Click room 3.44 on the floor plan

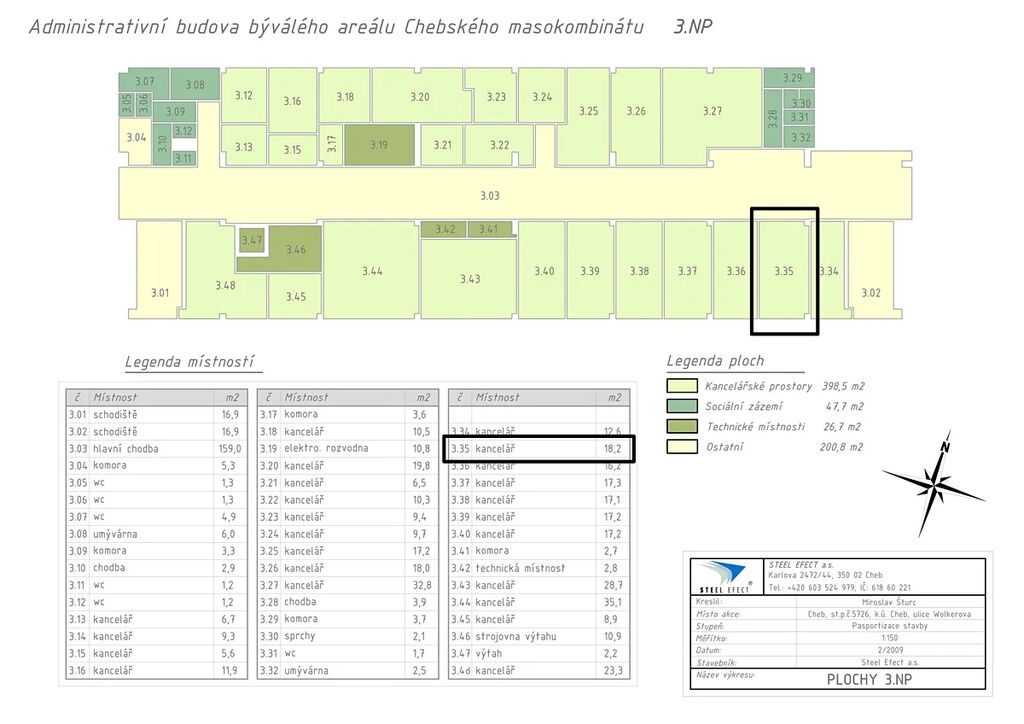(x=372, y=271)
